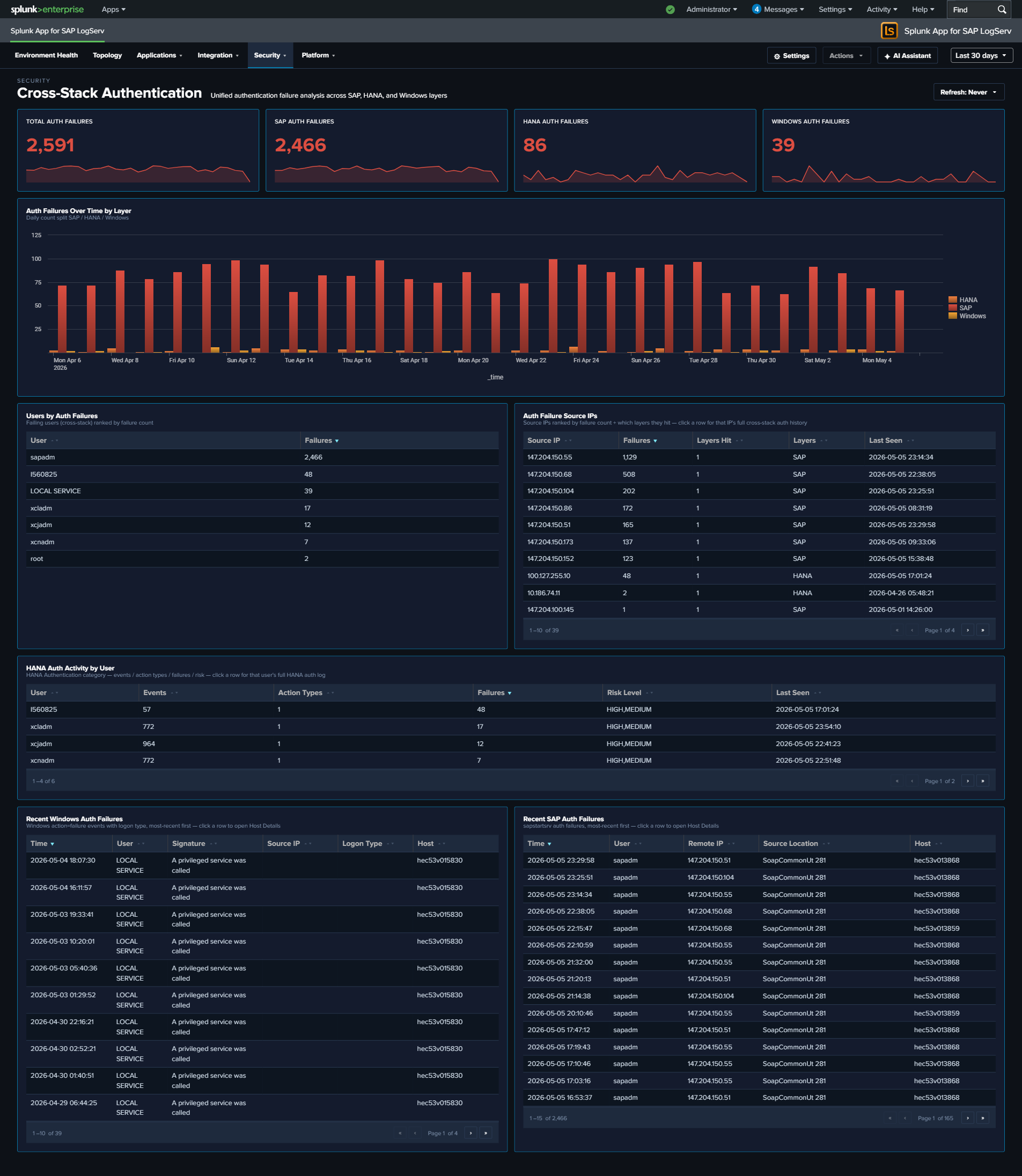The width and height of the screenshot is (1022, 1176).
Task: Open the Refresh: Never interval dropdown
Action: pyautogui.click(x=968, y=92)
